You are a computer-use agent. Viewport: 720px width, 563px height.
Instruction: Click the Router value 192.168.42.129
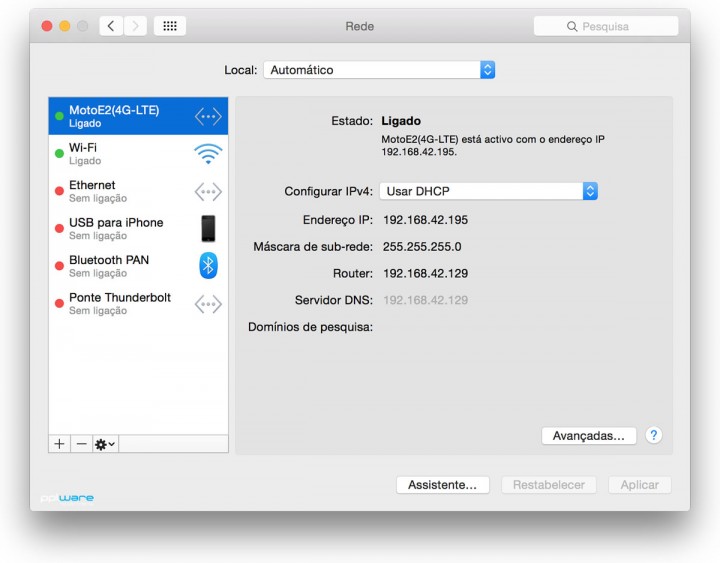426,274
